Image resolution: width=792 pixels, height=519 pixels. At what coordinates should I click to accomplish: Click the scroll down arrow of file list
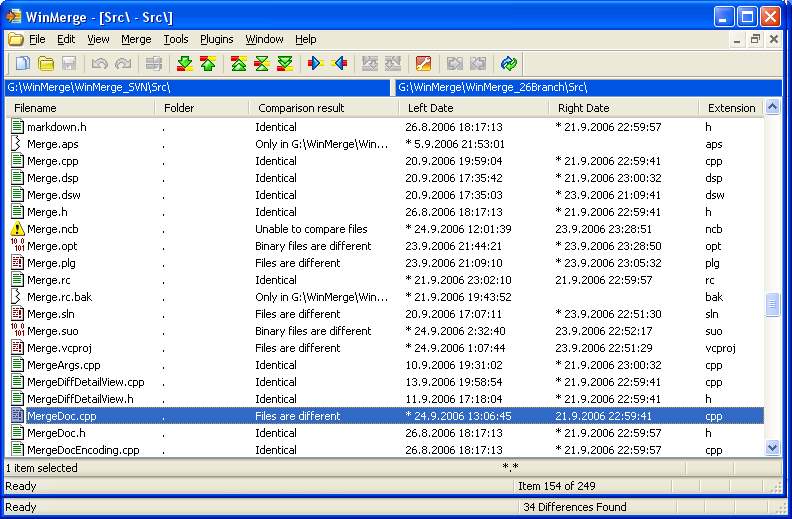pos(772,448)
